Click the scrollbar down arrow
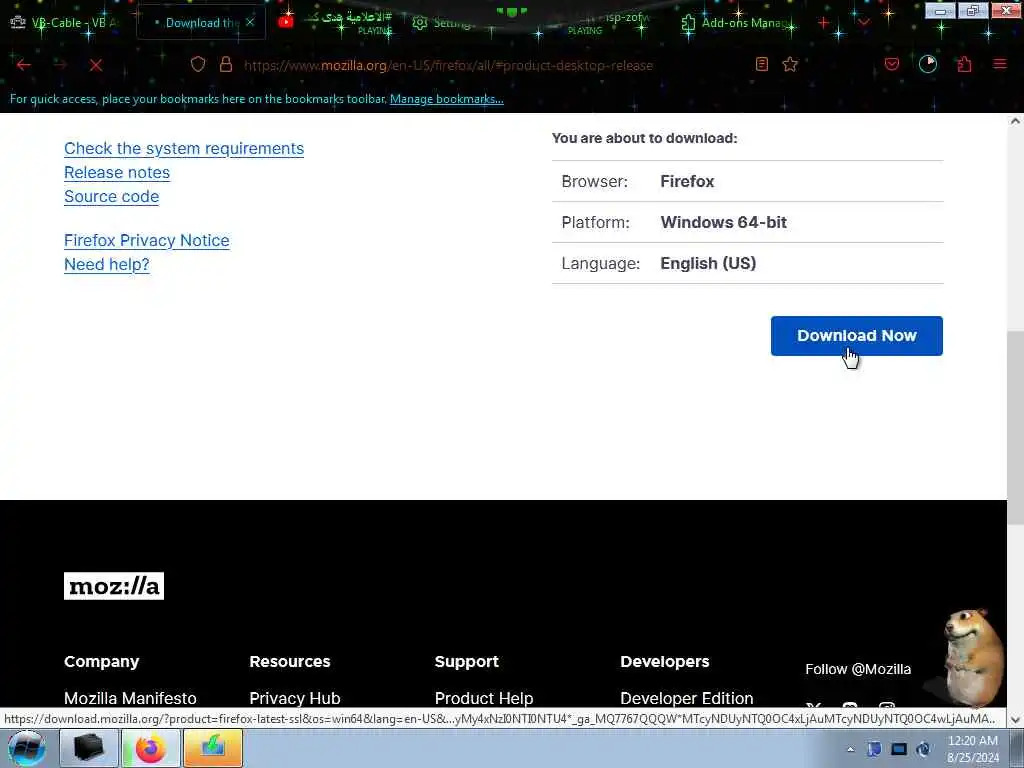The image size is (1024, 768). pyautogui.click(x=1015, y=720)
